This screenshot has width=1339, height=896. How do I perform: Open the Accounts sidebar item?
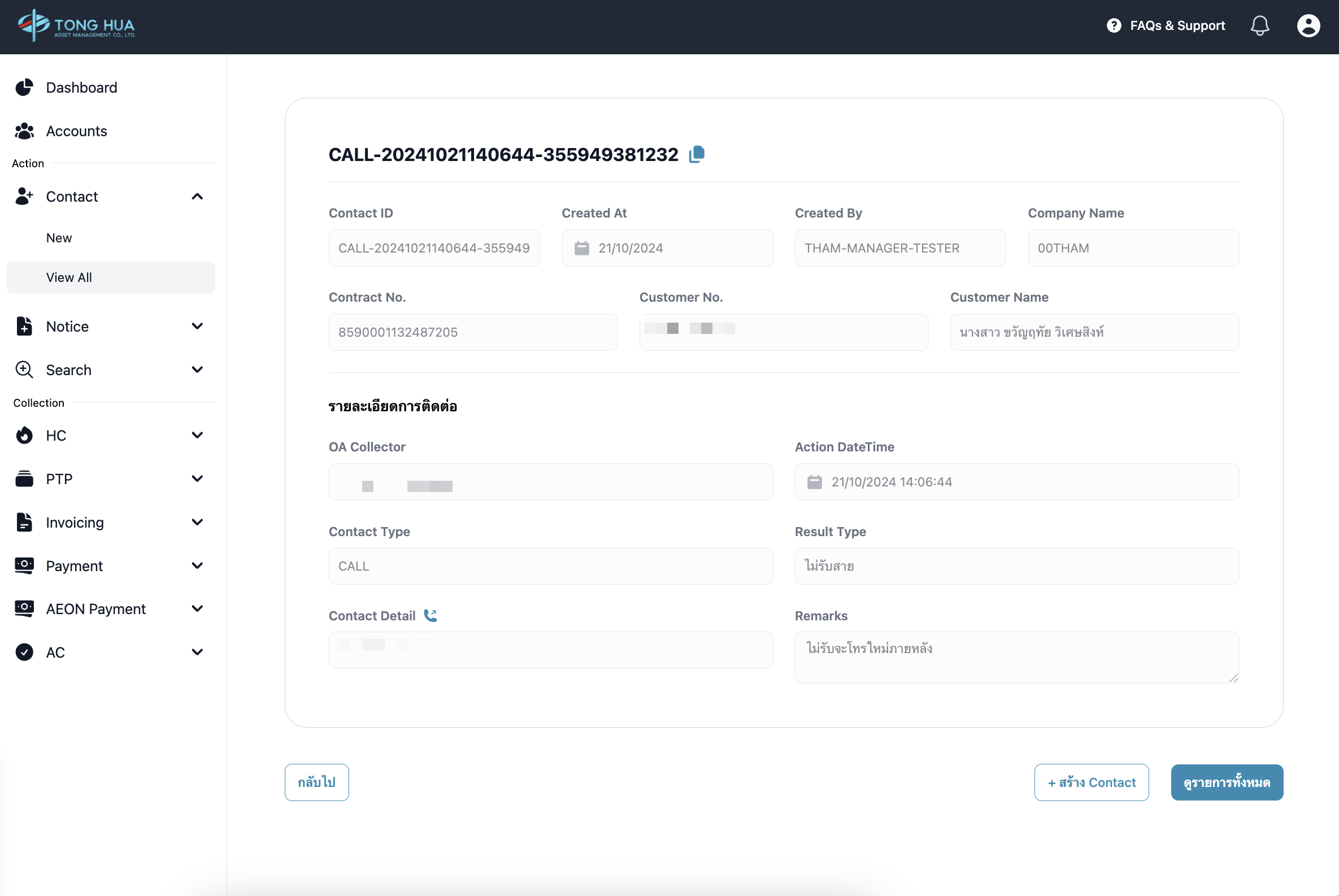[76, 131]
